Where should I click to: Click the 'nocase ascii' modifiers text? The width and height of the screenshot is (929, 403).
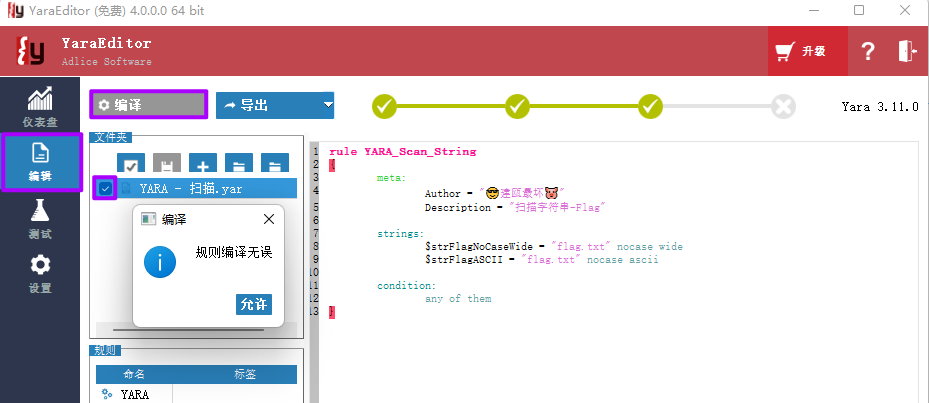(623, 260)
